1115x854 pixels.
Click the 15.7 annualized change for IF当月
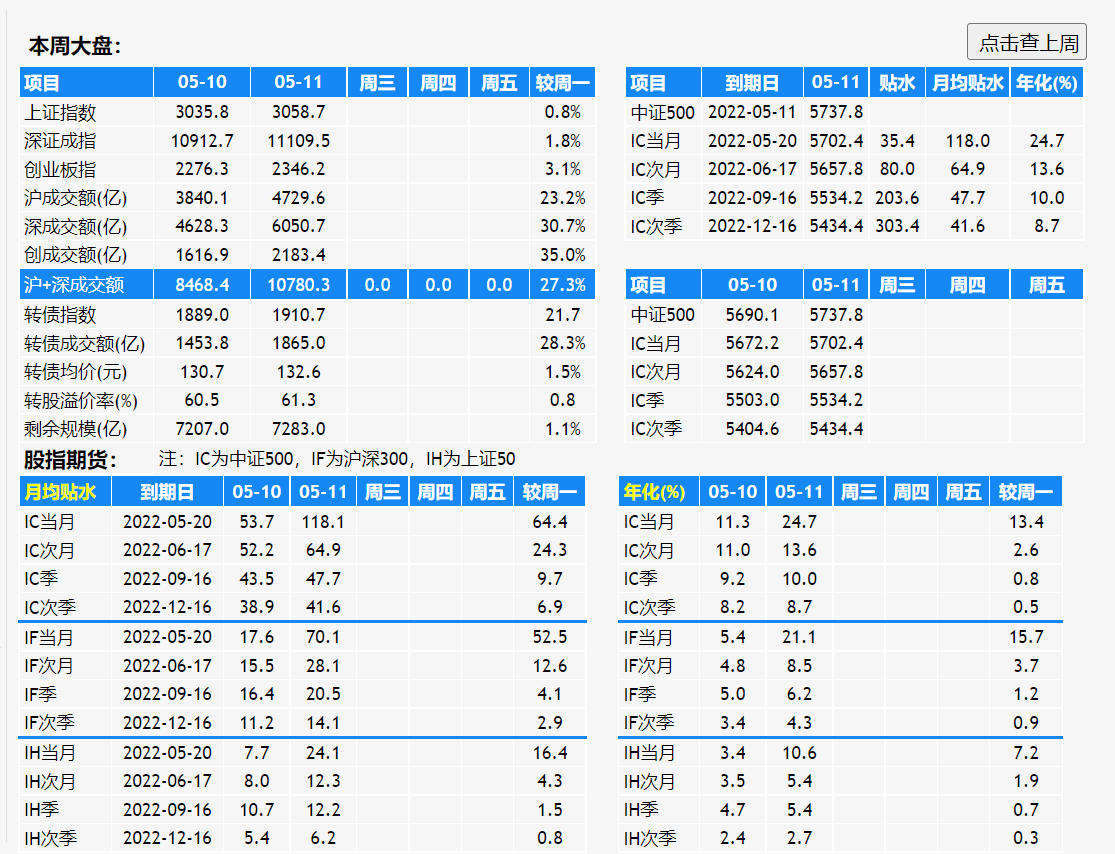(1026, 637)
